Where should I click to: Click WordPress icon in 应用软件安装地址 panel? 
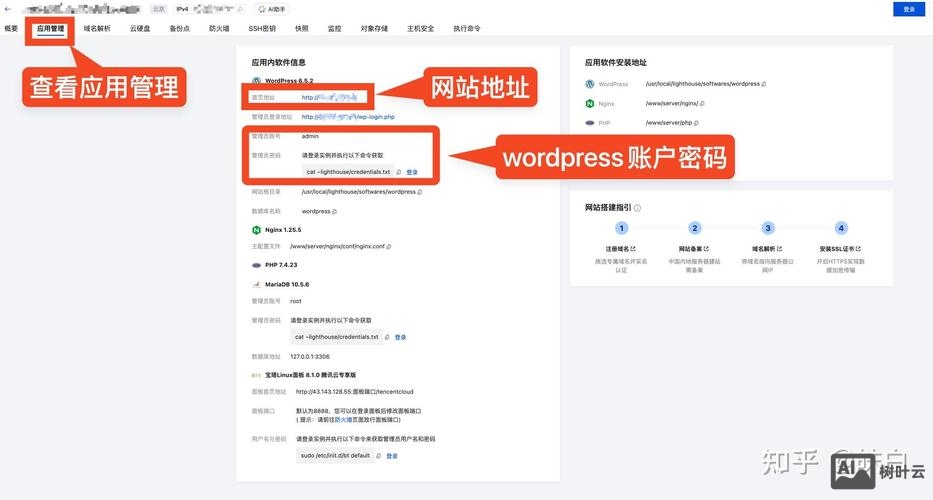point(590,84)
